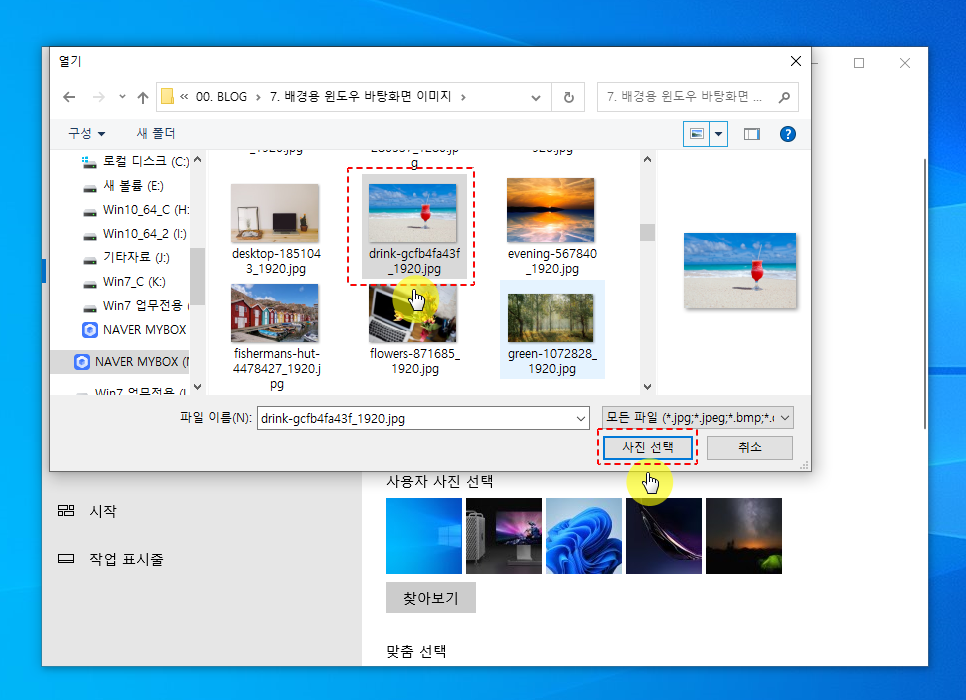Choose the Windows 10 blue wallpaper thumbnail
The height and width of the screenshot is (700, 966).
tap(424, 536)
